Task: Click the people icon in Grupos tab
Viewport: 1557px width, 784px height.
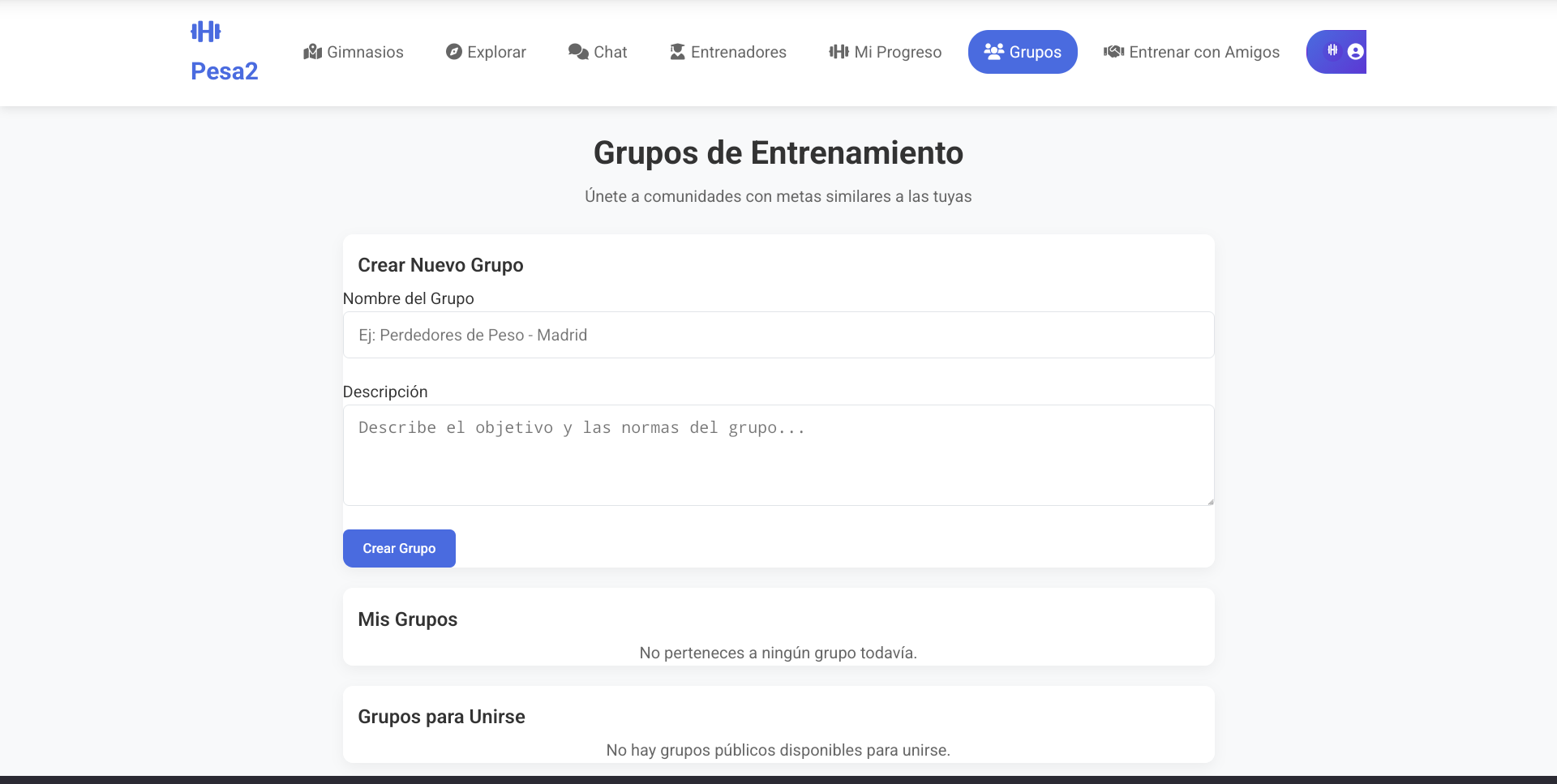Action: [x=993, y=52]
